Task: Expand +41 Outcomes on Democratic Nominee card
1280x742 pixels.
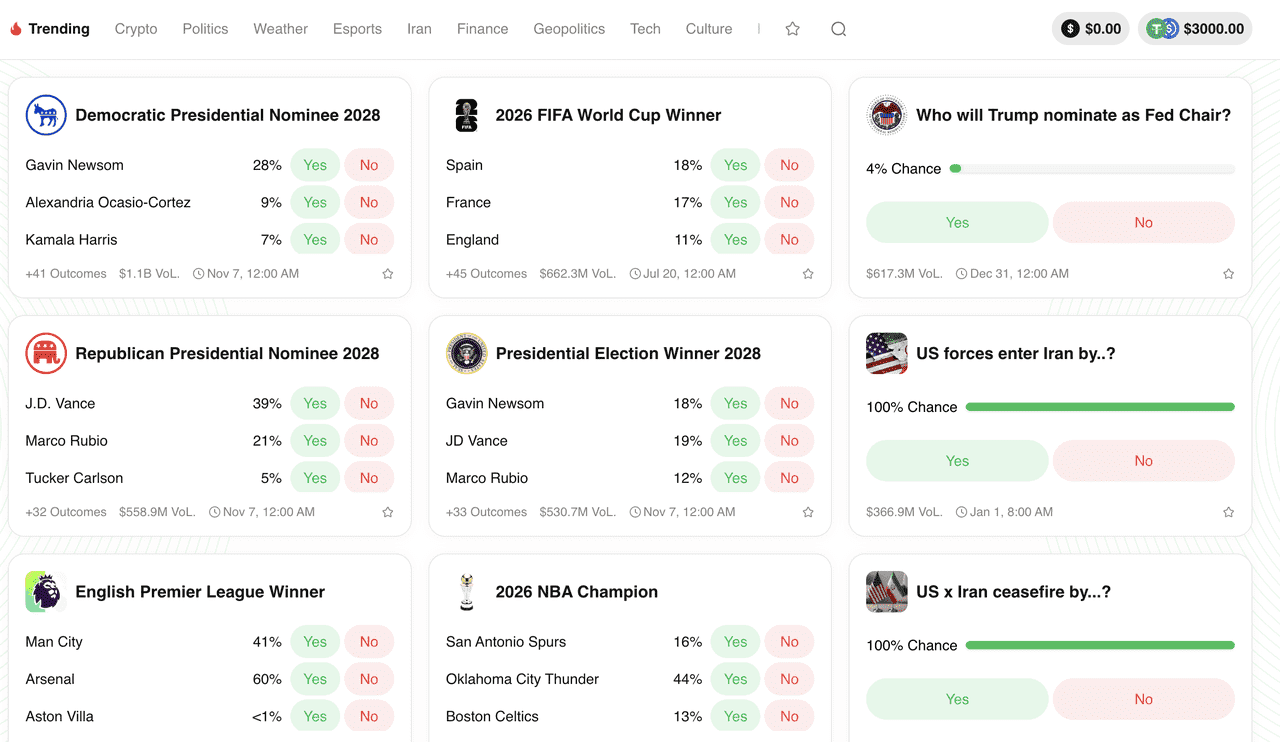Action: [x=66, y=274]
